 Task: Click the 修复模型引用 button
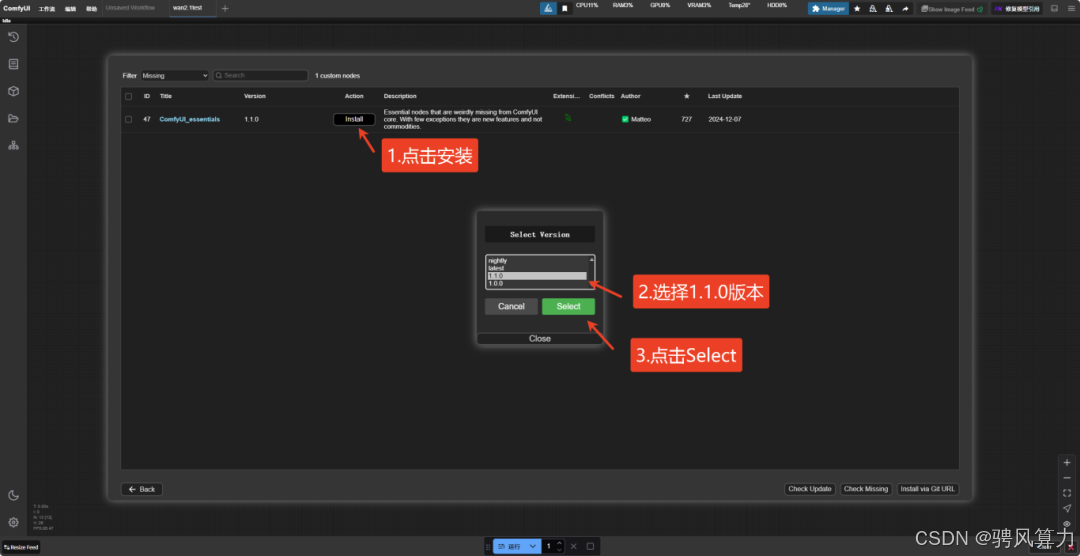tap(1016, 9)
